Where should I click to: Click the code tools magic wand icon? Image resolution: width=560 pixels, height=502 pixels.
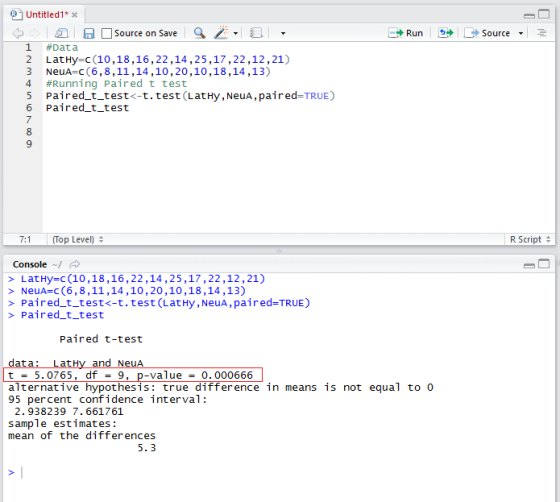click(221, 32)
